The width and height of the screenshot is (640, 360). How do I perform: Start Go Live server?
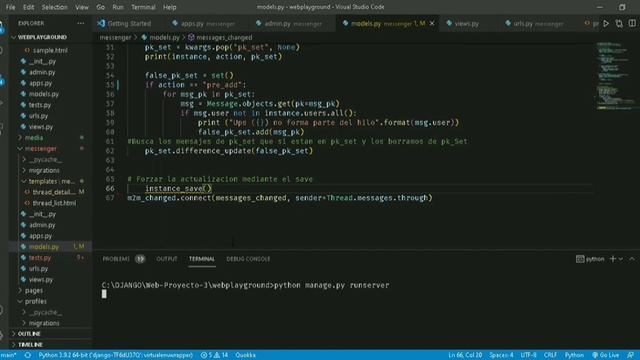tap(606, 355)
